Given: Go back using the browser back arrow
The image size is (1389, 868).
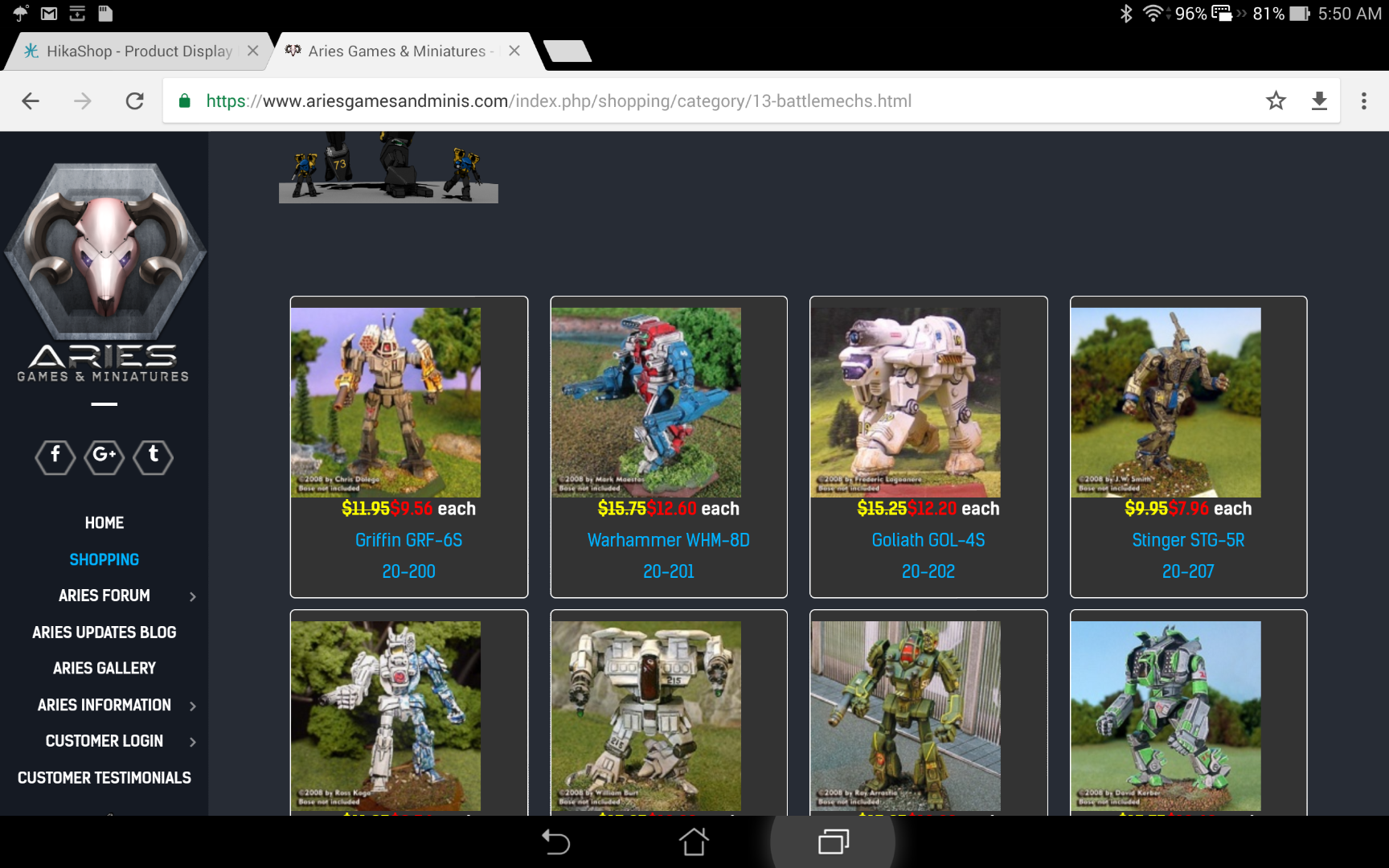Looking at the screenshot, I should tap(31, 101).
